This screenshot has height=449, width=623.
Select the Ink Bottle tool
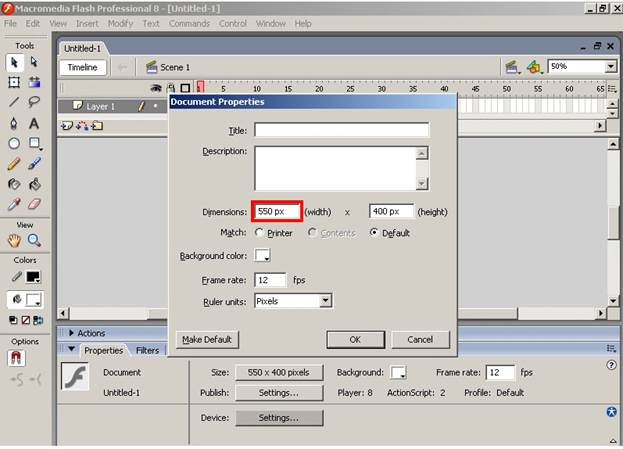click(14, 184)
